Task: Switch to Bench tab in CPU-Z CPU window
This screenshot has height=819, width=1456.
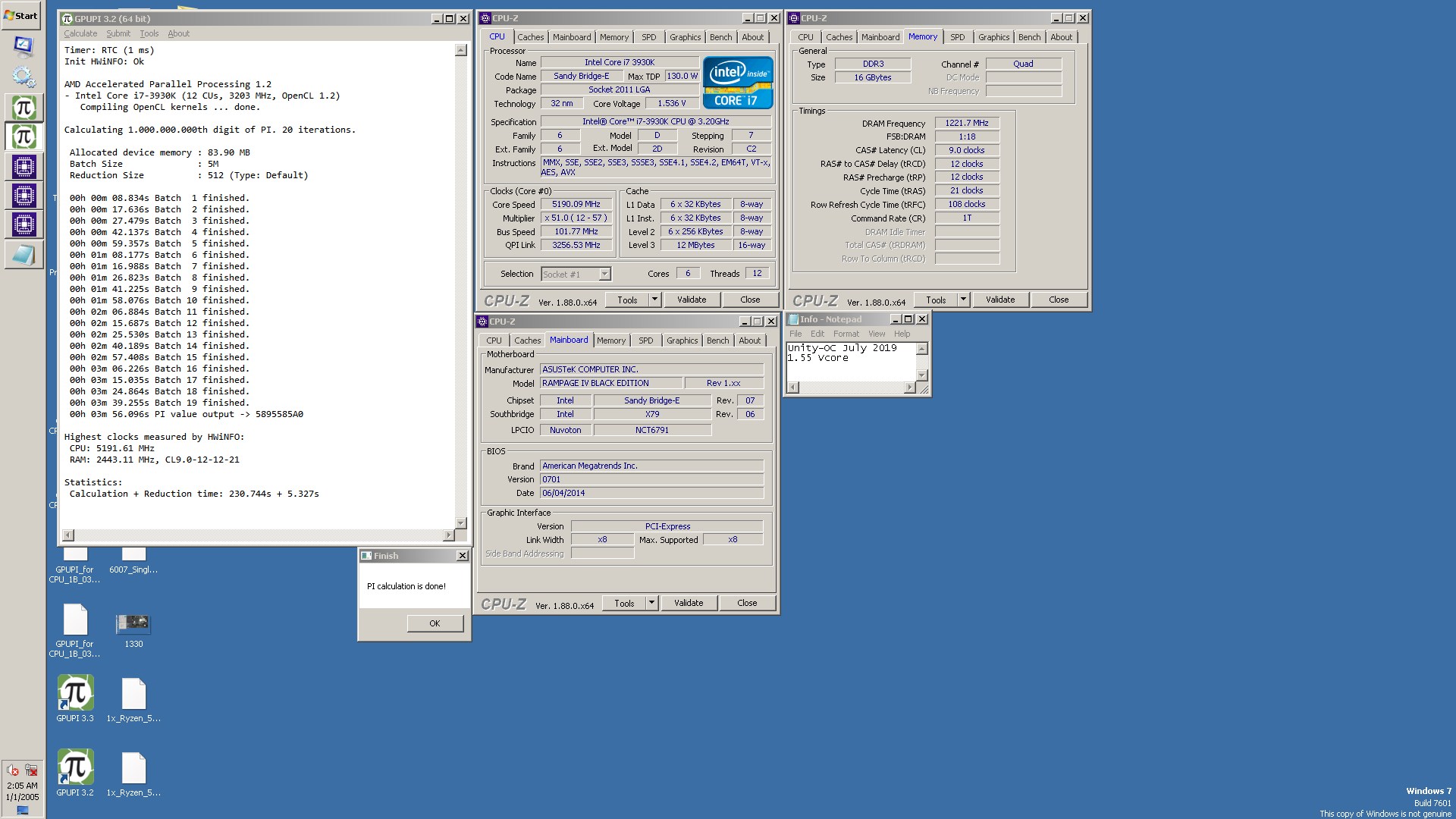Action: pyautogui.click(x=721, y=37)
